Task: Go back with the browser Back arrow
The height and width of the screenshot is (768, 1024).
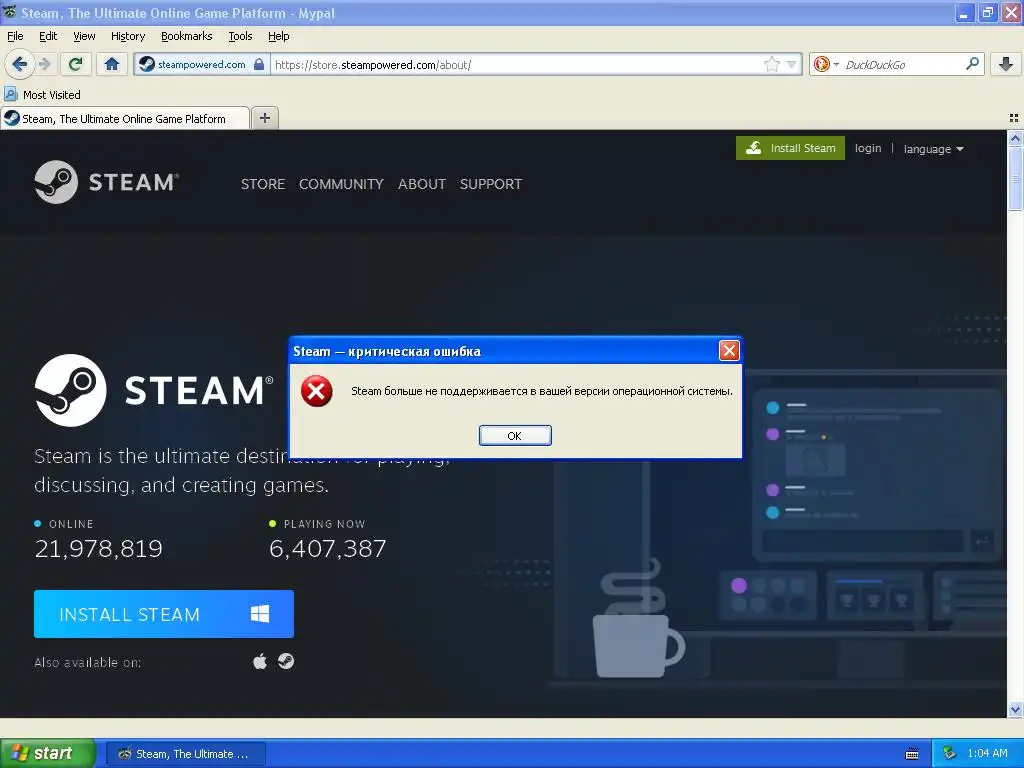Action: (x=19, y=64)
